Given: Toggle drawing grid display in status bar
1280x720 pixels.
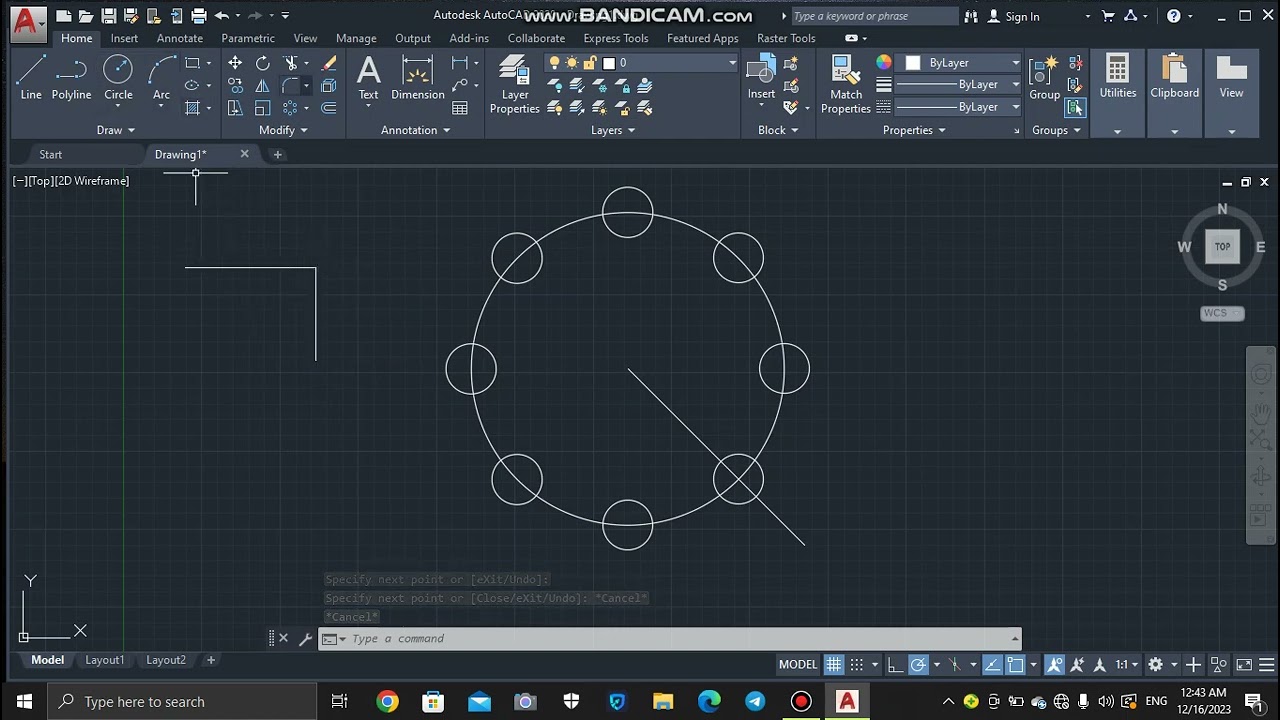Looking at the screenshot, I should (833, 664).
